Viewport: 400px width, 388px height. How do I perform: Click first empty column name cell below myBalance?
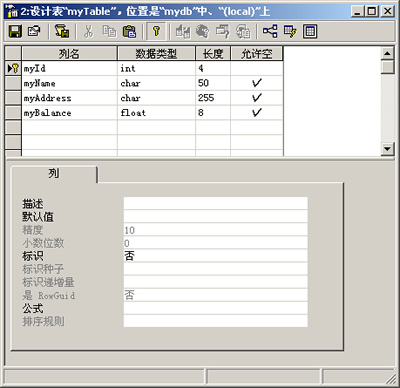[x=69, y=127]
